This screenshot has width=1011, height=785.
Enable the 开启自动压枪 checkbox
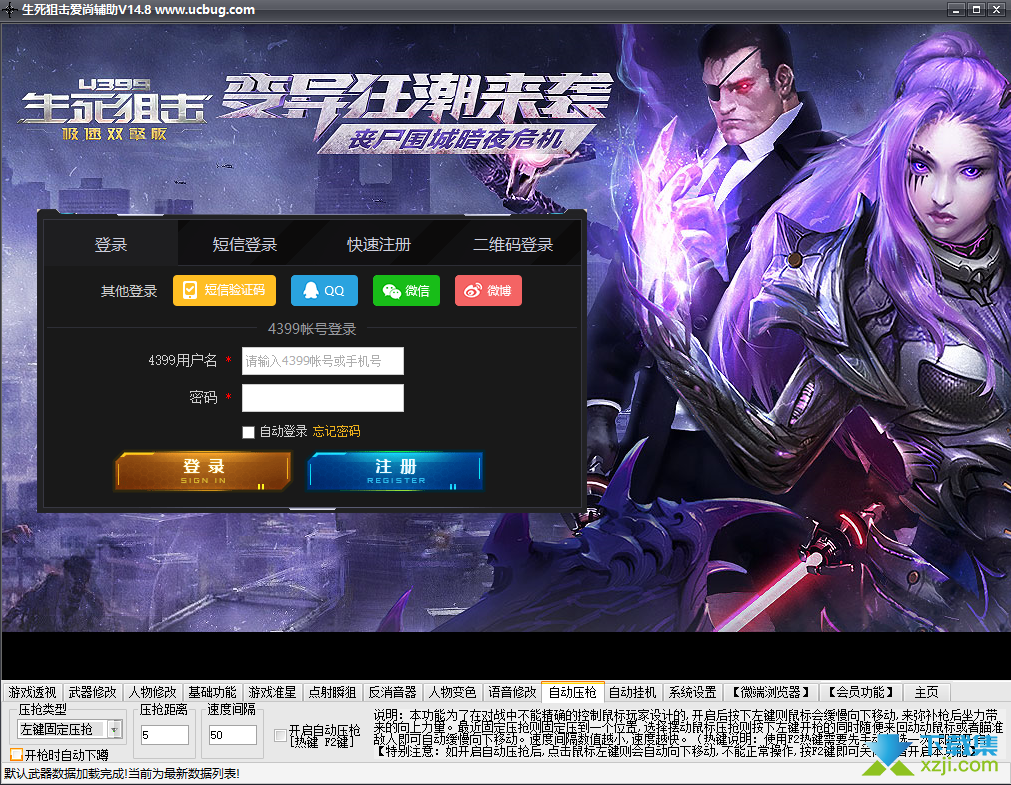[280, 735]
